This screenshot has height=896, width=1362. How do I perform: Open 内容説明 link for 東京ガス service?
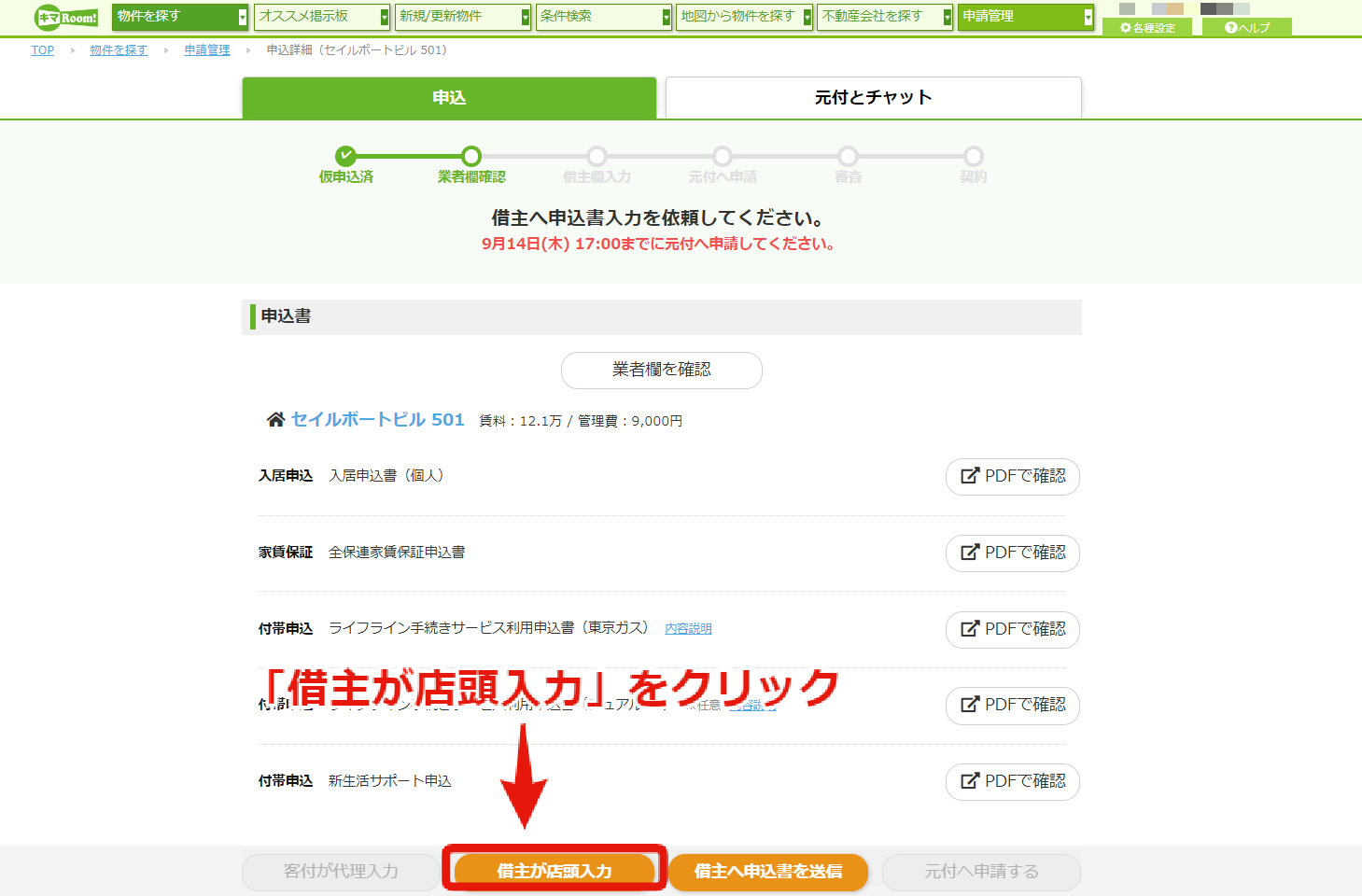tap(688, 629)
